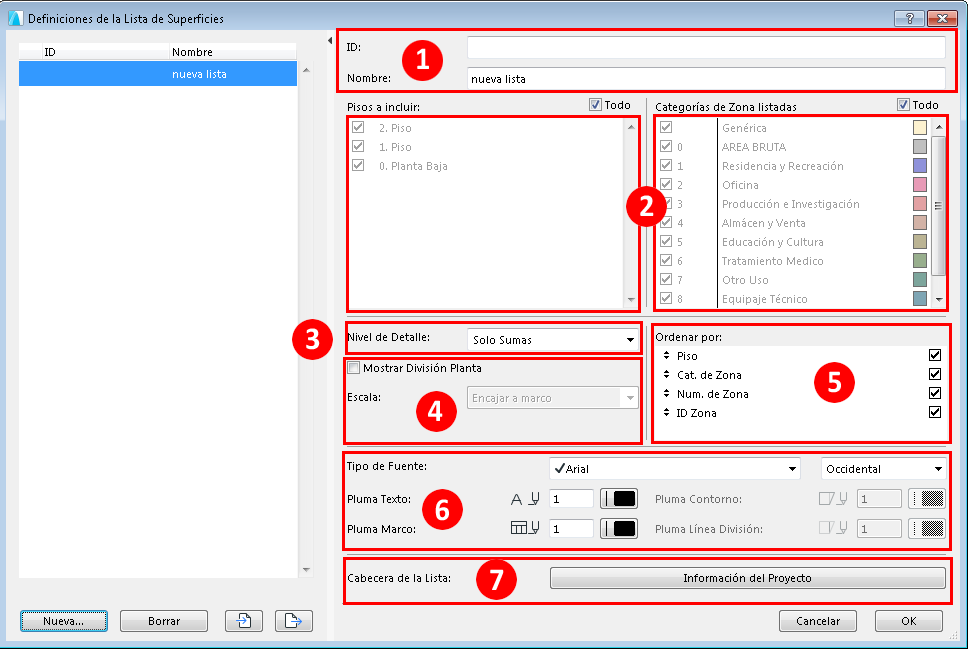Click the export list definition icon button
Image resolution: width=968 pixels, height=649 pixels.
[293, 621]
